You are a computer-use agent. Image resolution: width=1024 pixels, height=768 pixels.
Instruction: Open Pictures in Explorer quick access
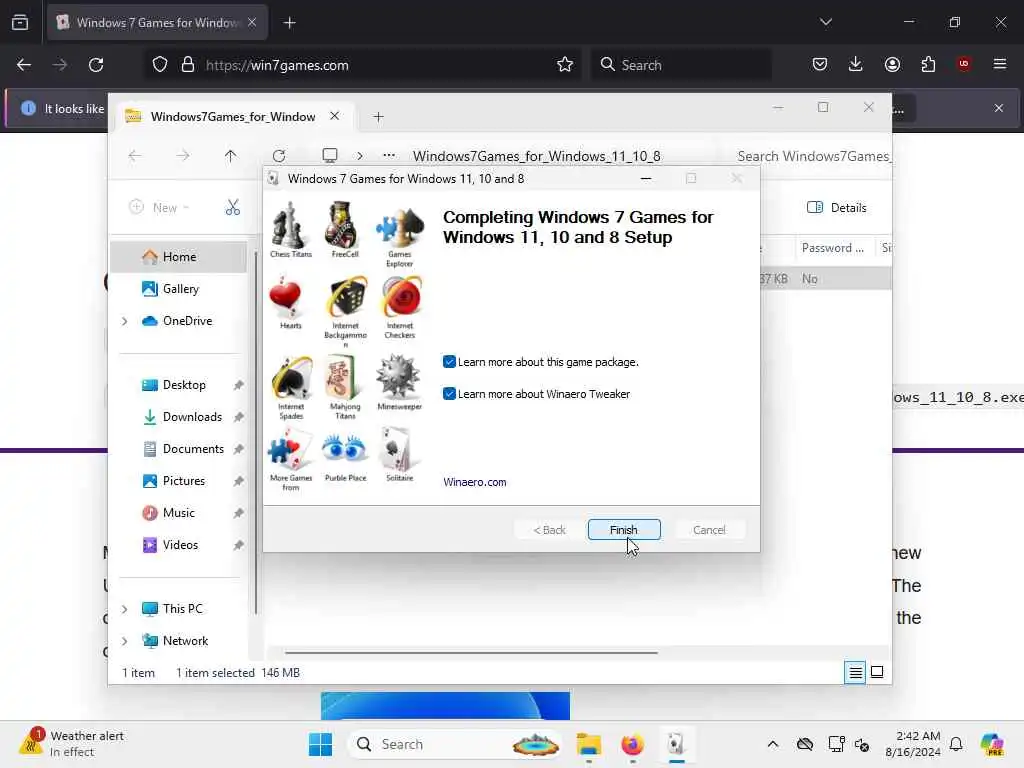click(178, 481)
